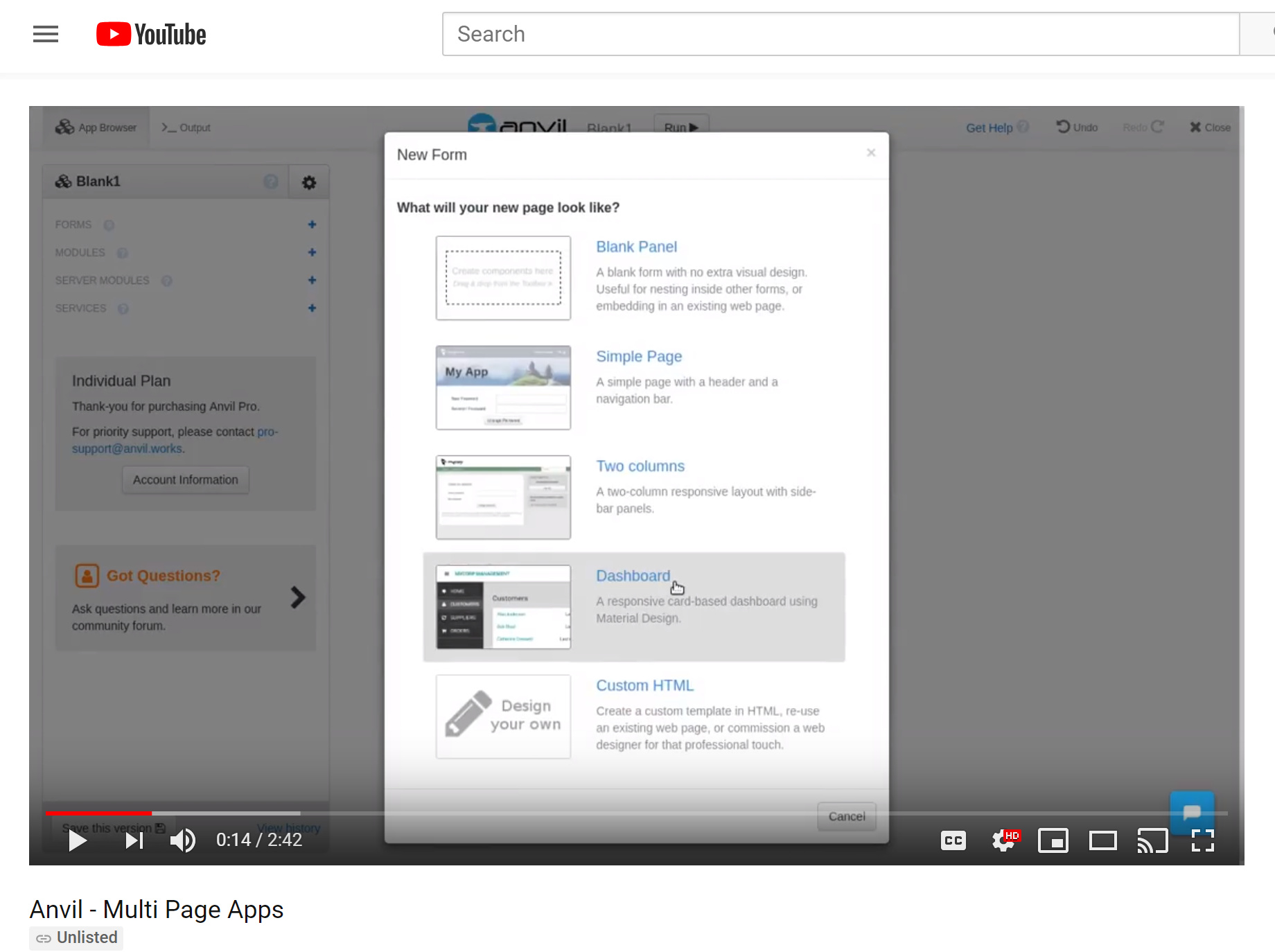Image resolution: width=1275 pixels, height=952 pixels.
Task: Open video quality settings gear
Action: click(x=1003, y=840)
